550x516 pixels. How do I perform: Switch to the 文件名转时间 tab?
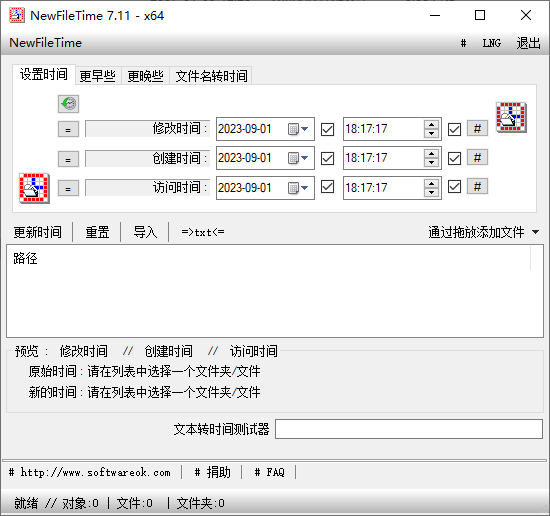211,76
